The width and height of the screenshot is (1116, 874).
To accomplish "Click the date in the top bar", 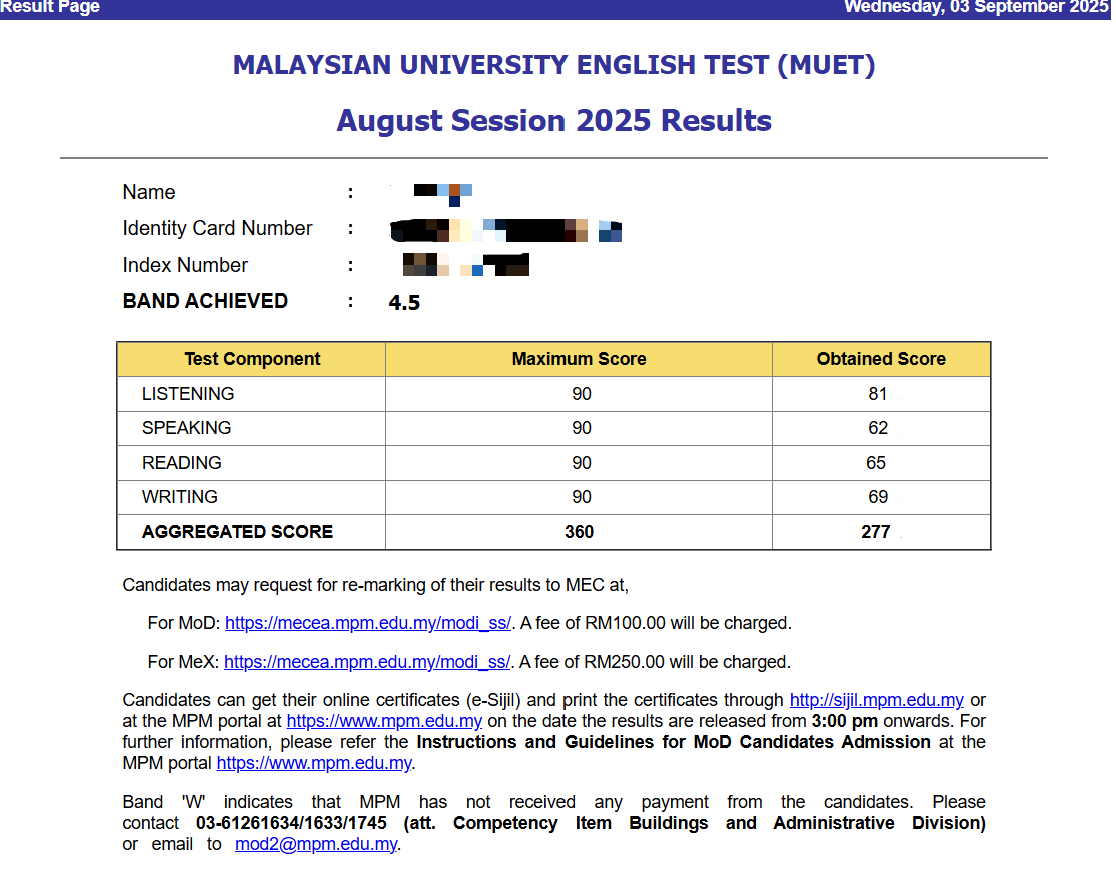I will tap(977, 8).
